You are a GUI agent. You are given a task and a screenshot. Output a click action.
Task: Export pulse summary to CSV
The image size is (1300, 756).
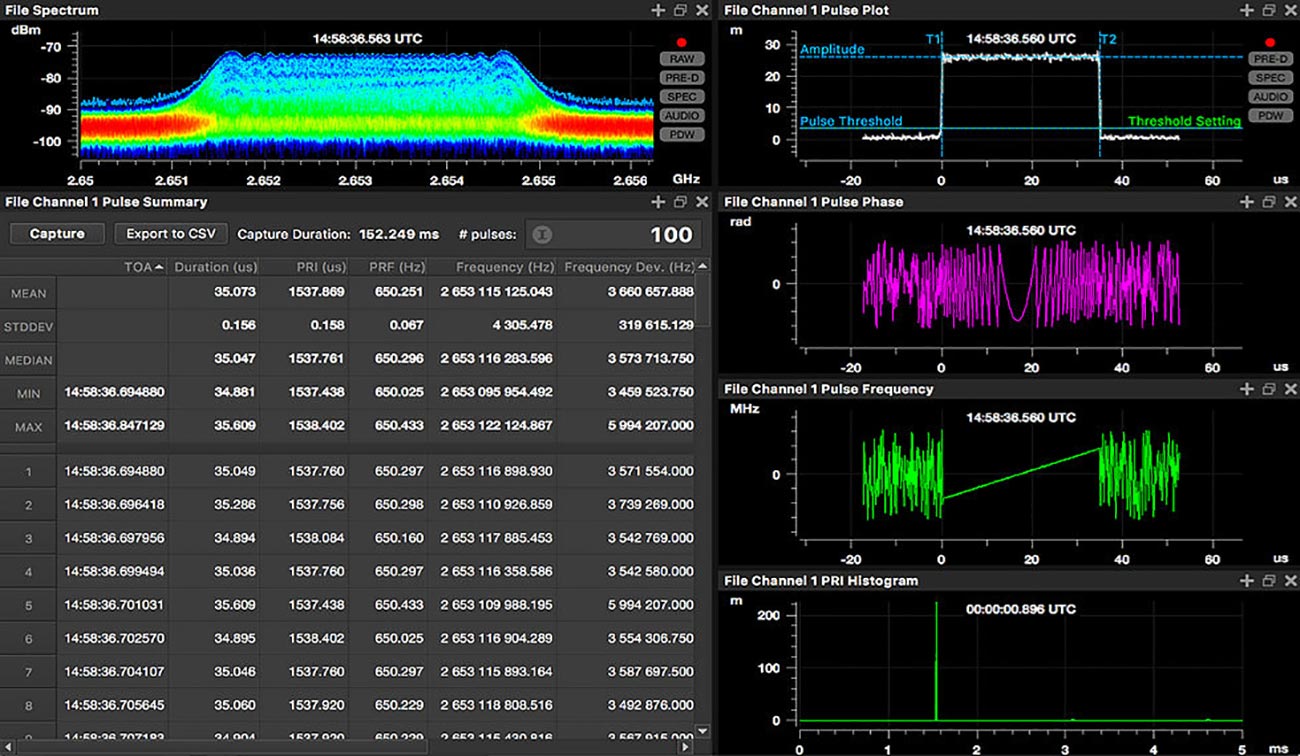tap(171, 234)
